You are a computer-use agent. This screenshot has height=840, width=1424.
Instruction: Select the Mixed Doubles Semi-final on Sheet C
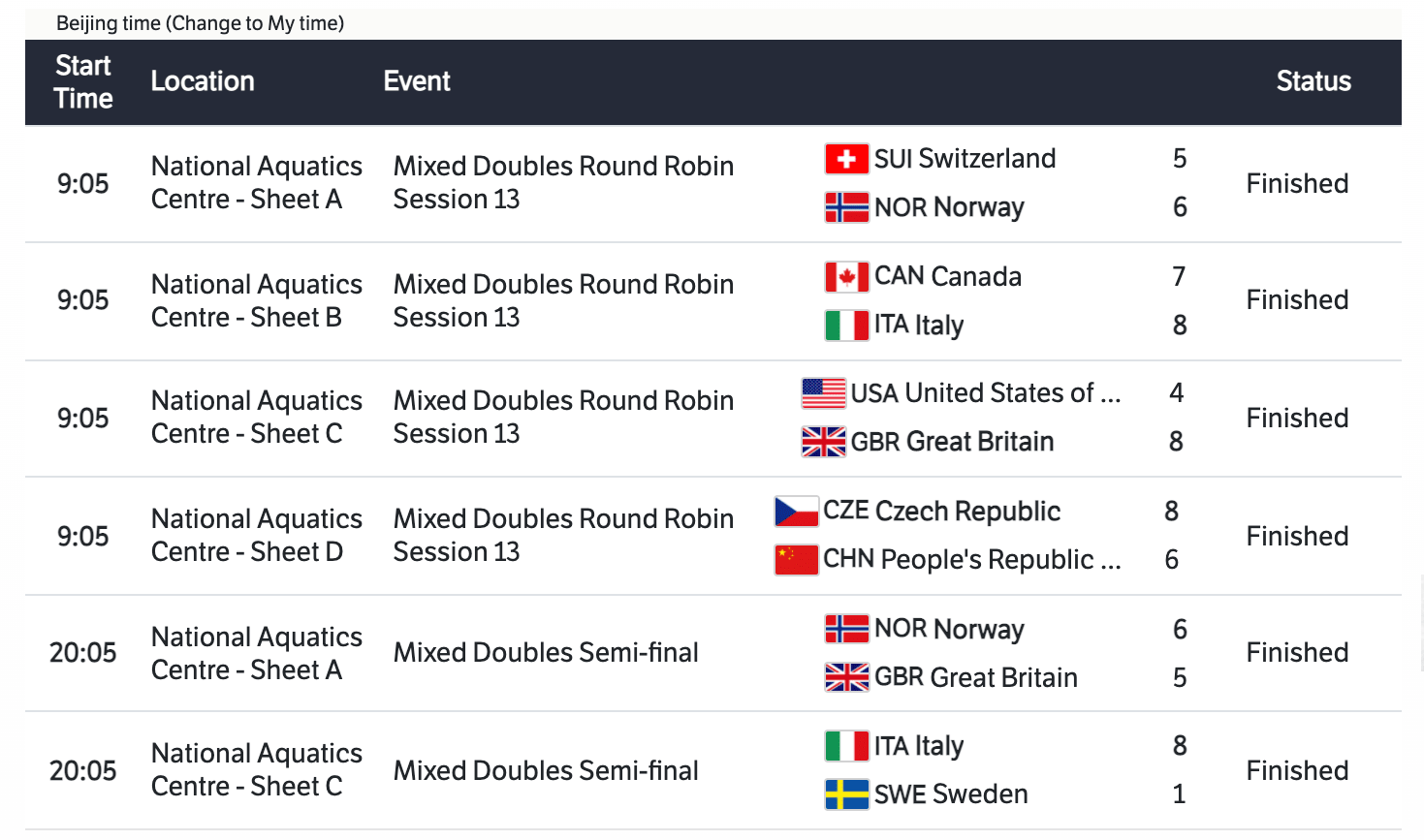point(546,771)
